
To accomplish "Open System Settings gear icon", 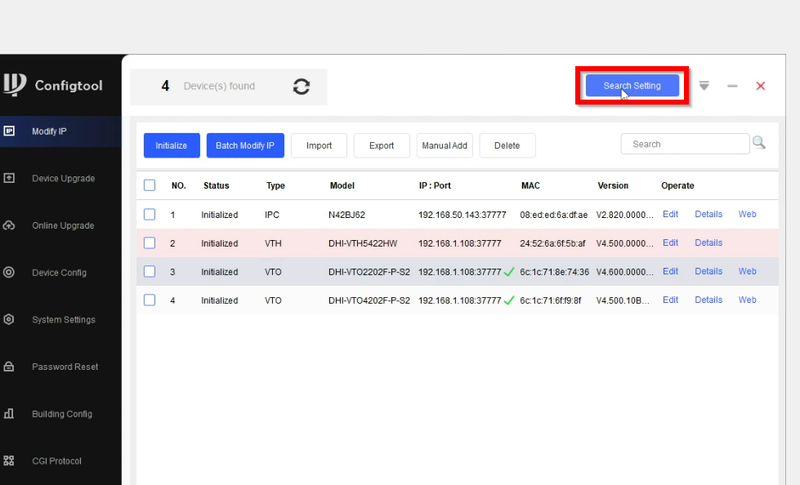I will 9,320.
